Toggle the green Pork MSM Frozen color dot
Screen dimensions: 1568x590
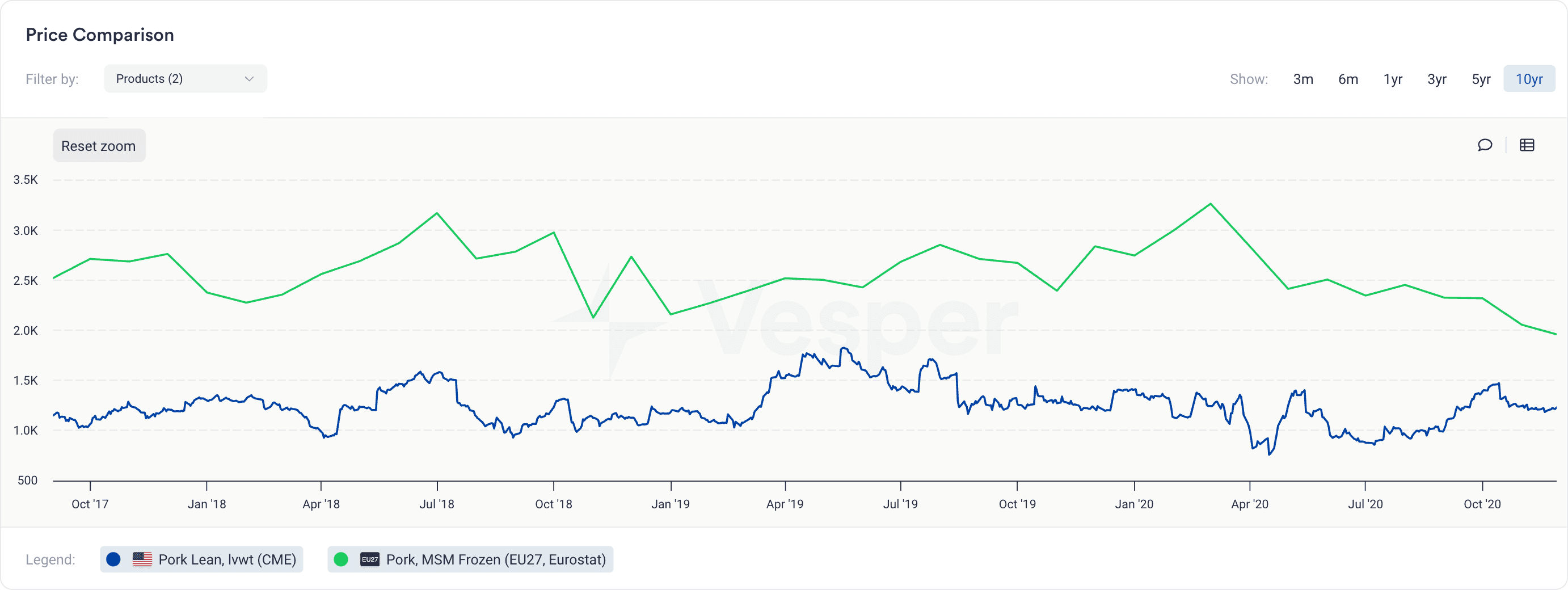click(x=341, y=559)
